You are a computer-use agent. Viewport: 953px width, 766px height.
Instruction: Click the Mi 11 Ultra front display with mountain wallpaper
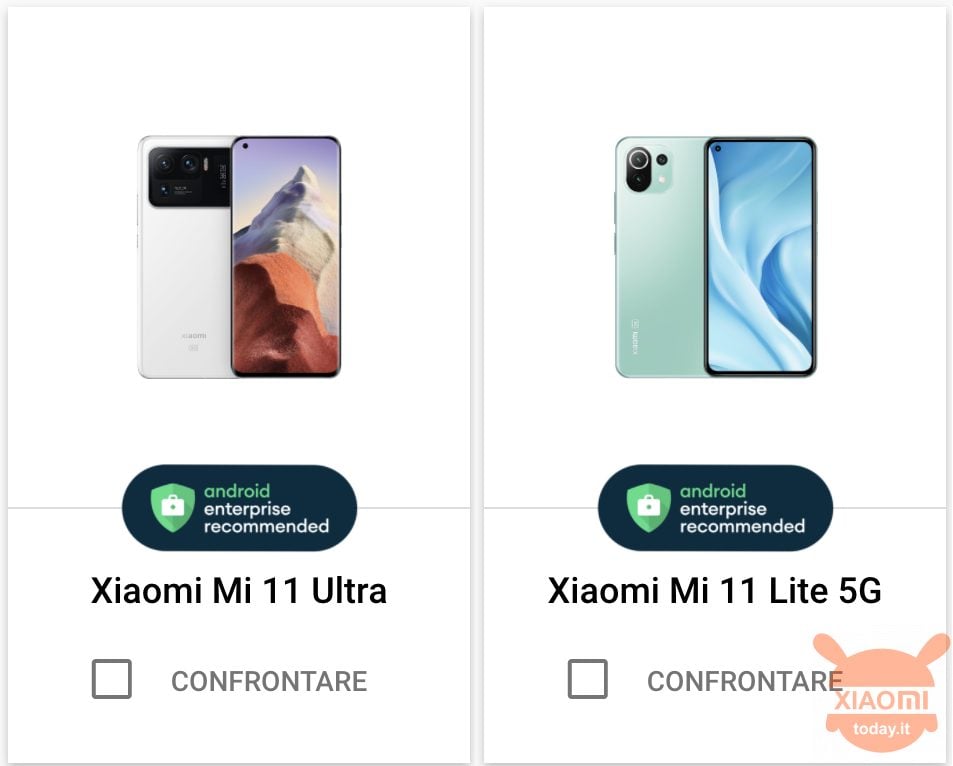(286, 257)
